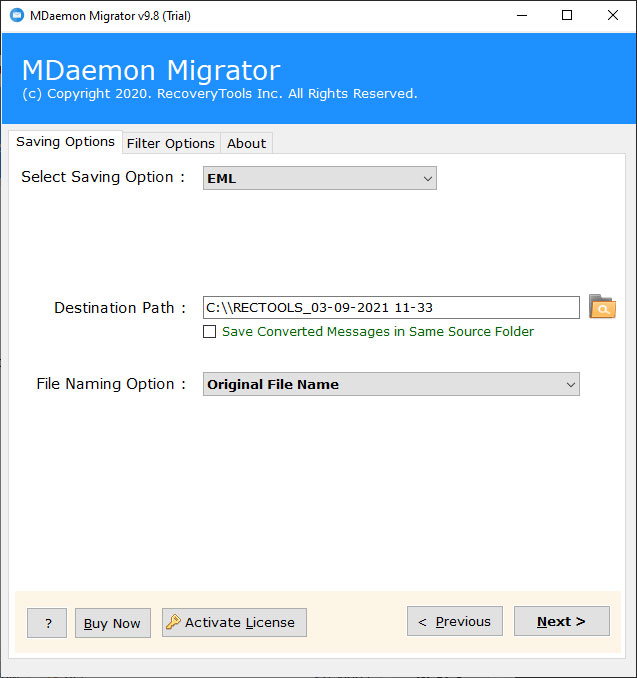Enable Save Converted Messages in Same Source Folder

tap(210, 332)
